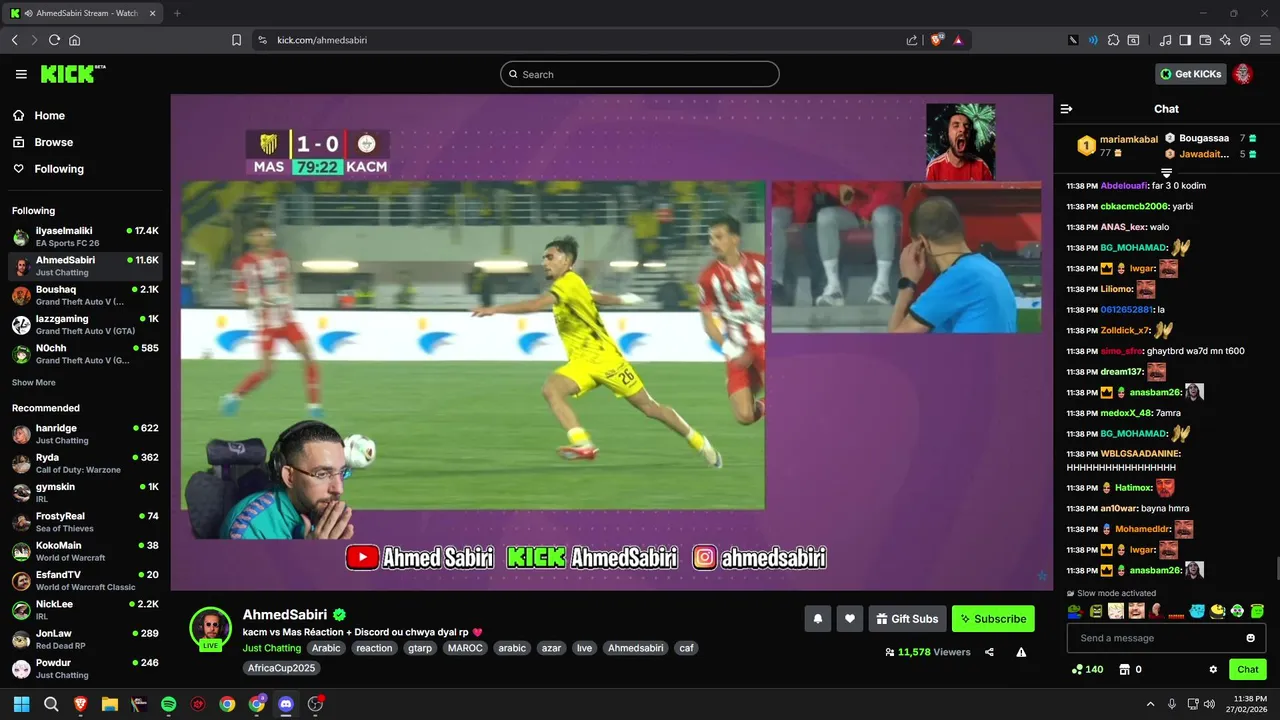Click the Get KICKs button

1190,74
